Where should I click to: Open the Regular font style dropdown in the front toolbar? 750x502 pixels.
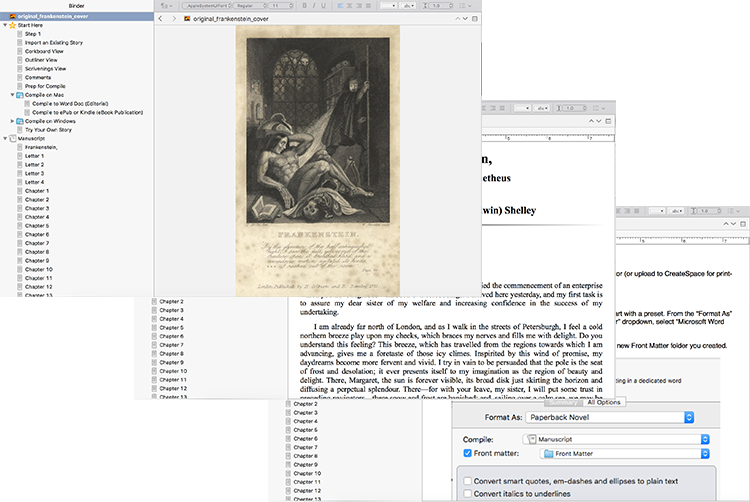click(250, 6)
